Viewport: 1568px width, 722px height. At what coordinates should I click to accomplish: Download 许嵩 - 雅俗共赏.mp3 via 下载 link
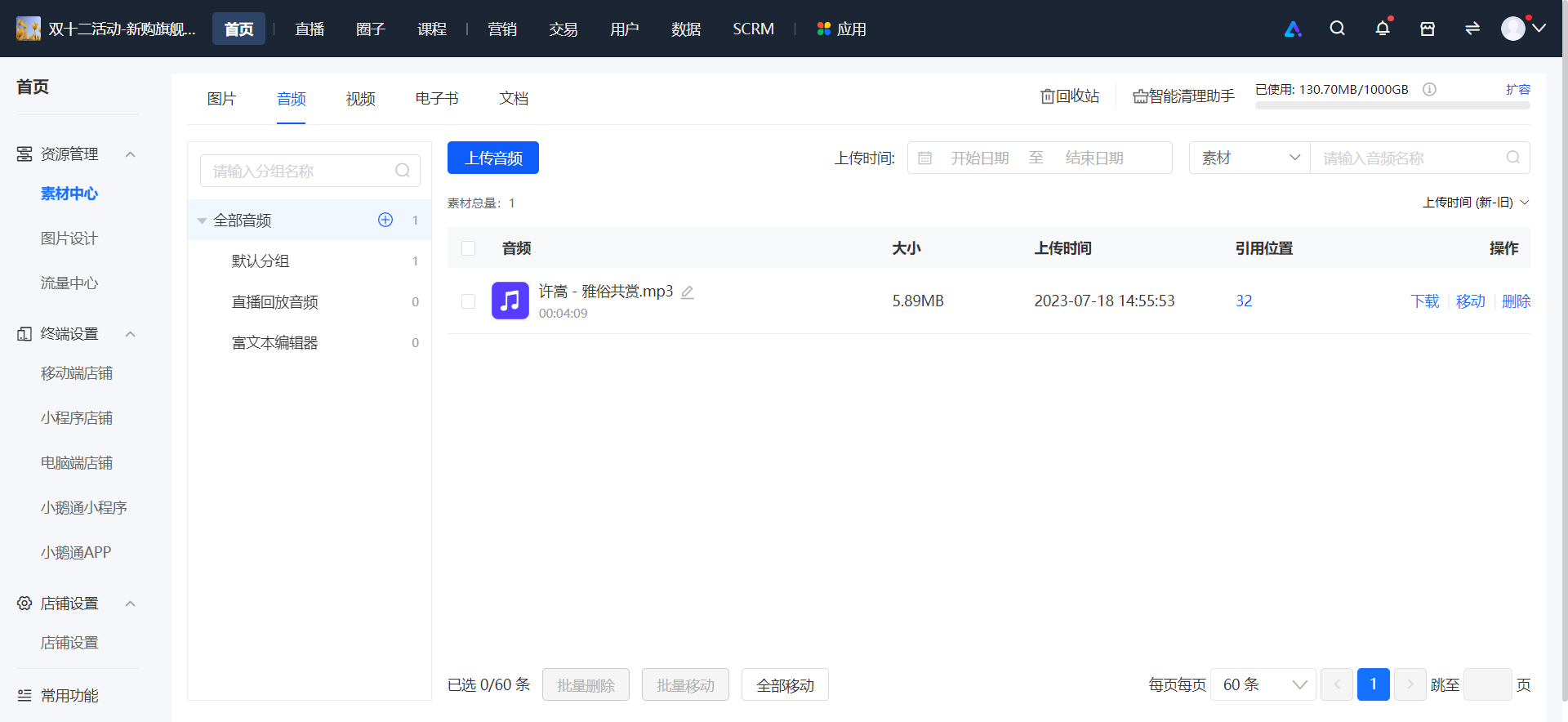click(1425, 301)
